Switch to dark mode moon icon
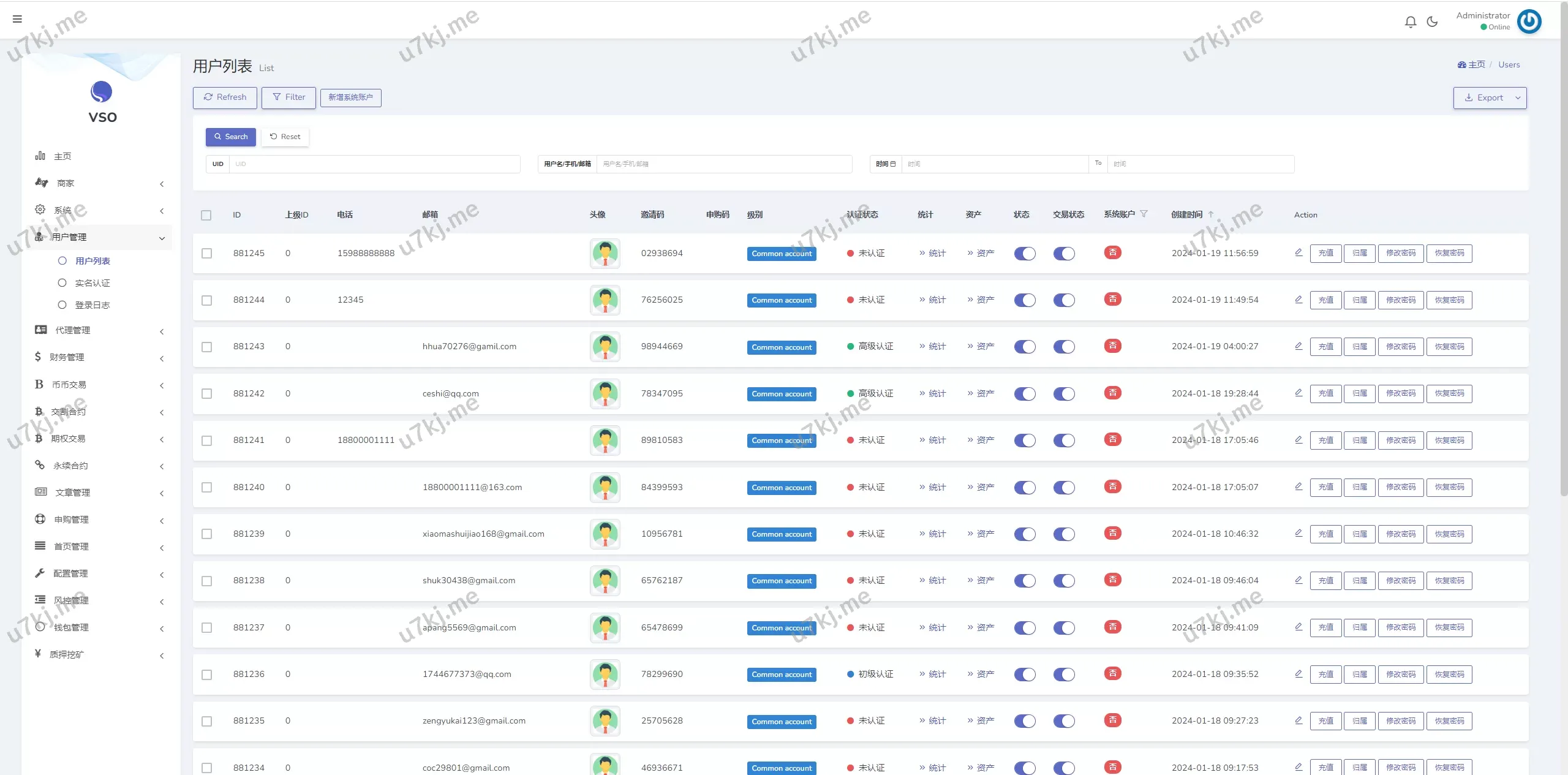 1432,22
